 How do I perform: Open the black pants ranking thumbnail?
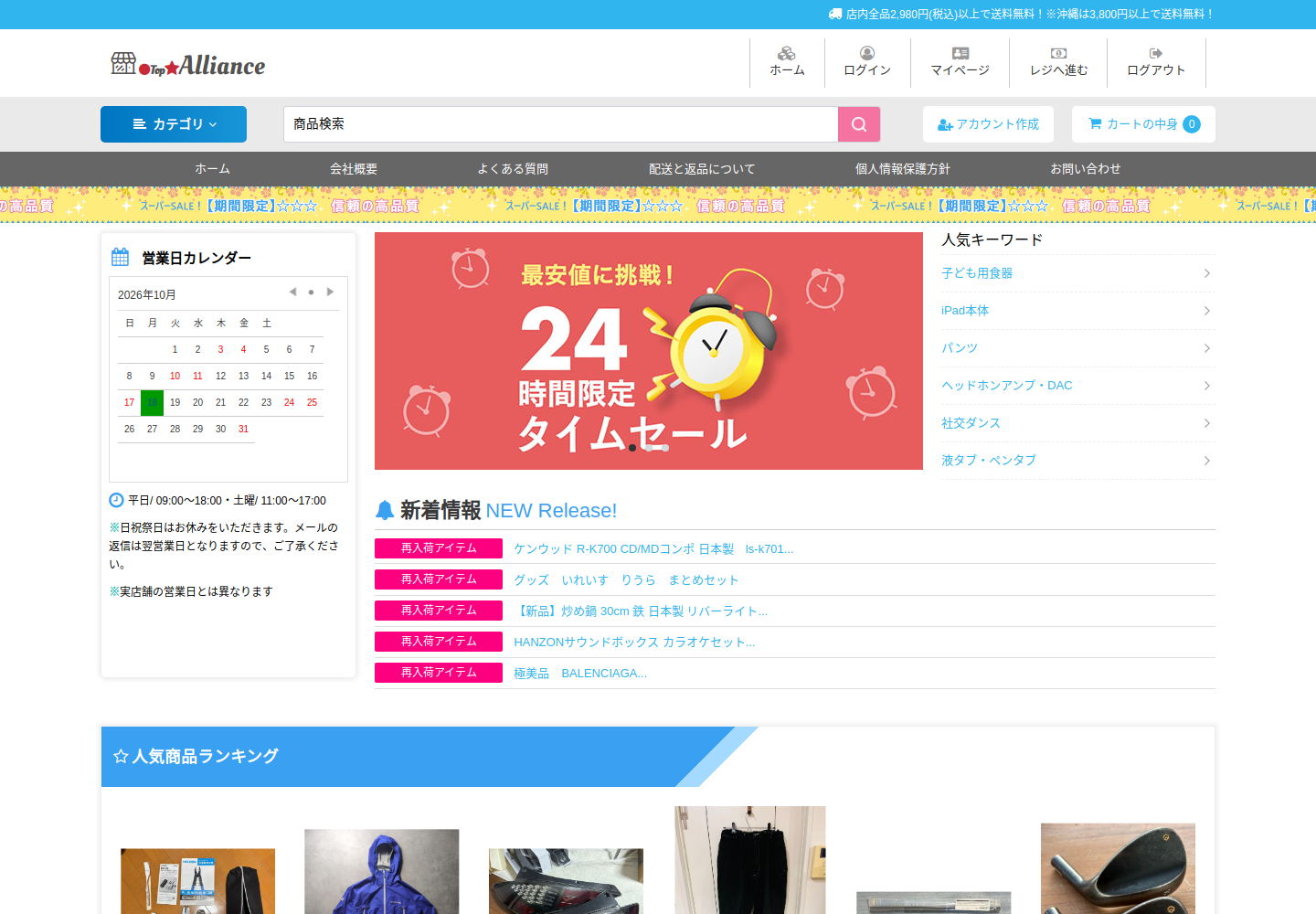750,860
